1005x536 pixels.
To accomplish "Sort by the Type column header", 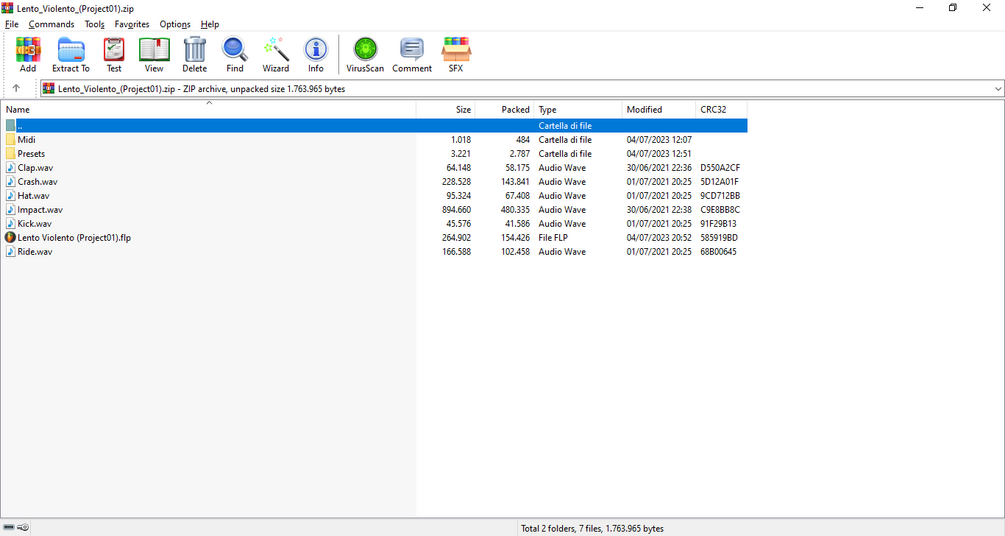I will coord(578,110).
